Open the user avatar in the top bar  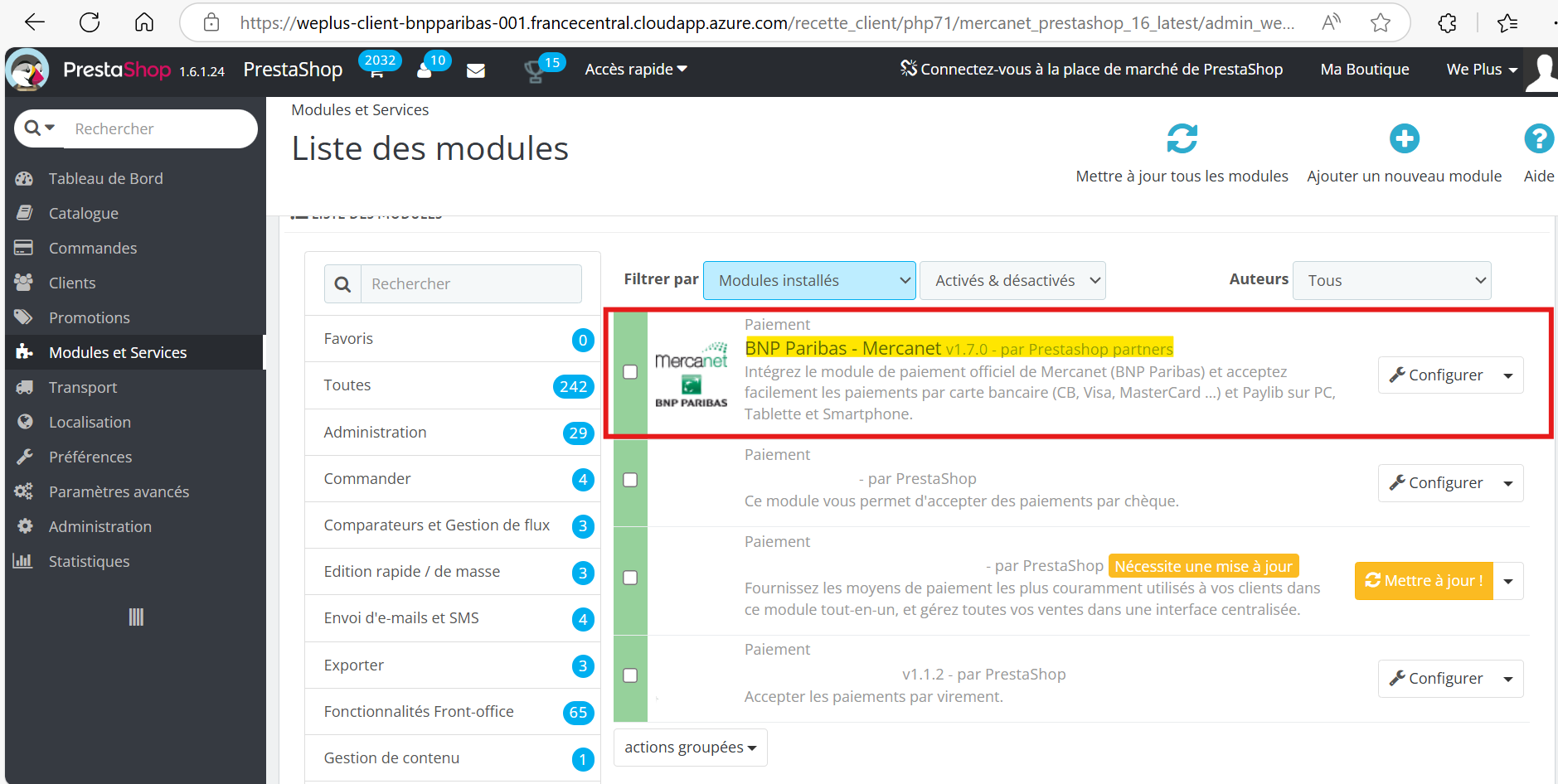pos(1541,72)
